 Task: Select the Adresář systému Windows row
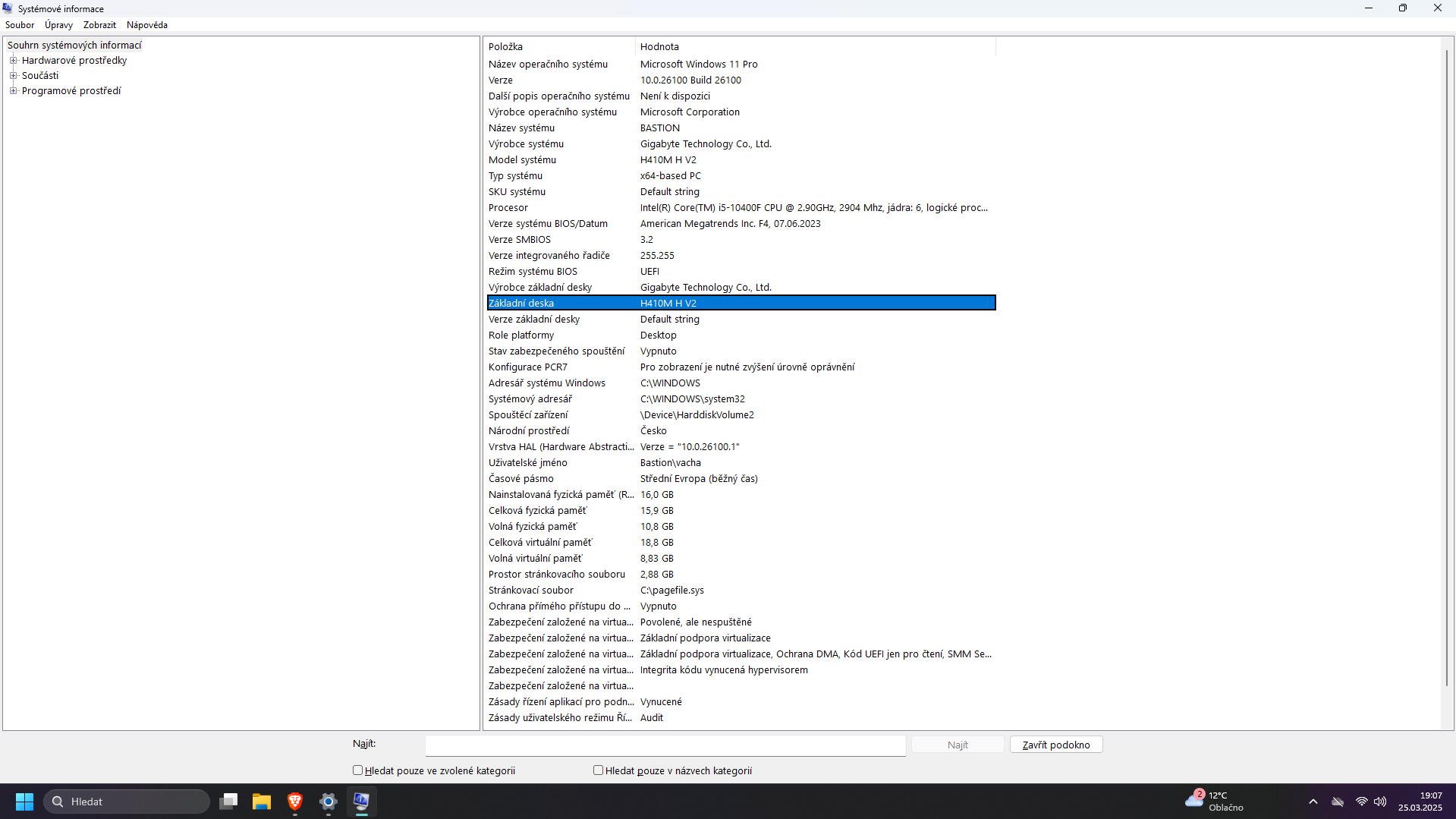pyautogui.click(x=741, y=383)
